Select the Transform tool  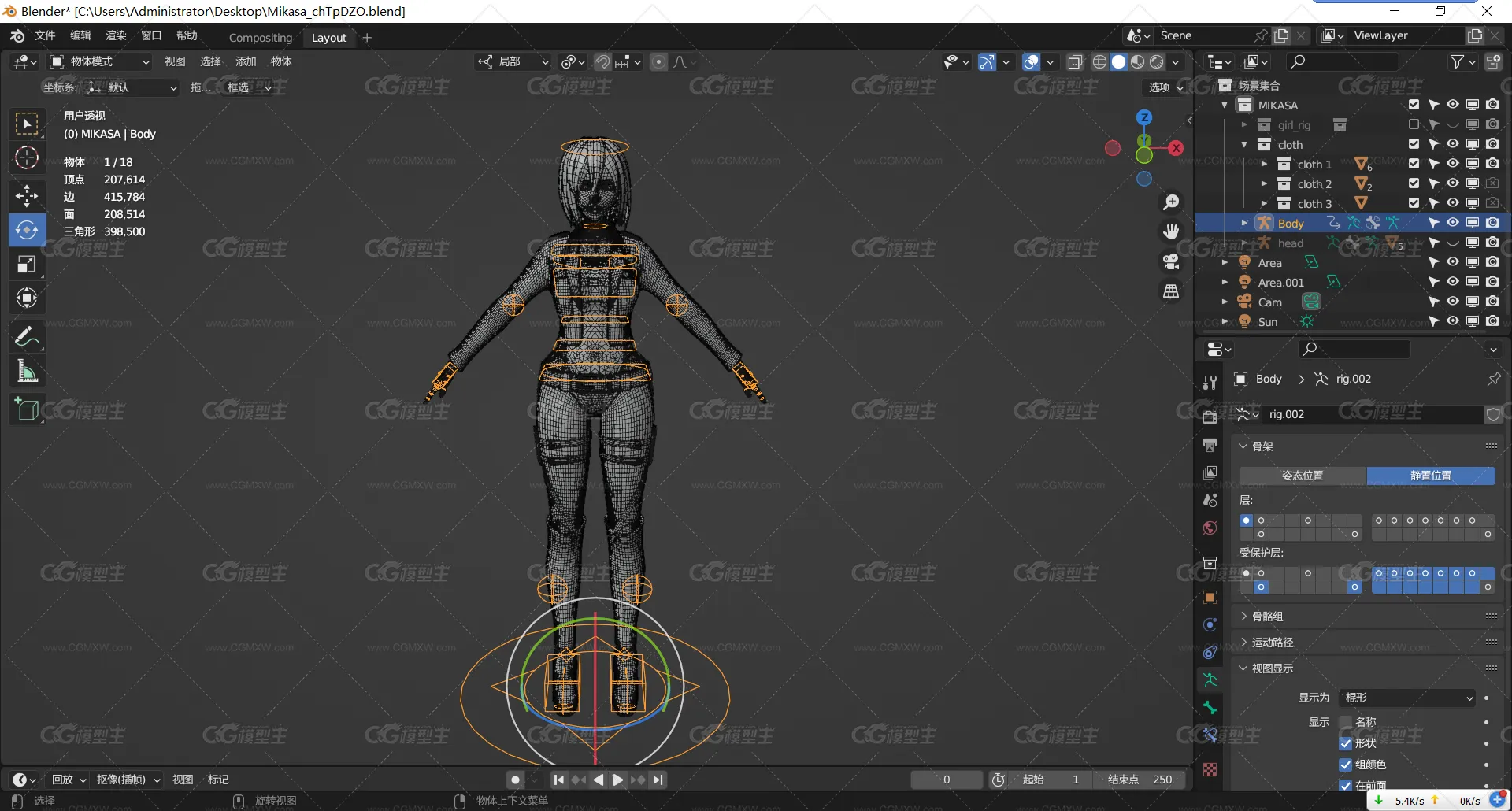[x=27, y=298]
